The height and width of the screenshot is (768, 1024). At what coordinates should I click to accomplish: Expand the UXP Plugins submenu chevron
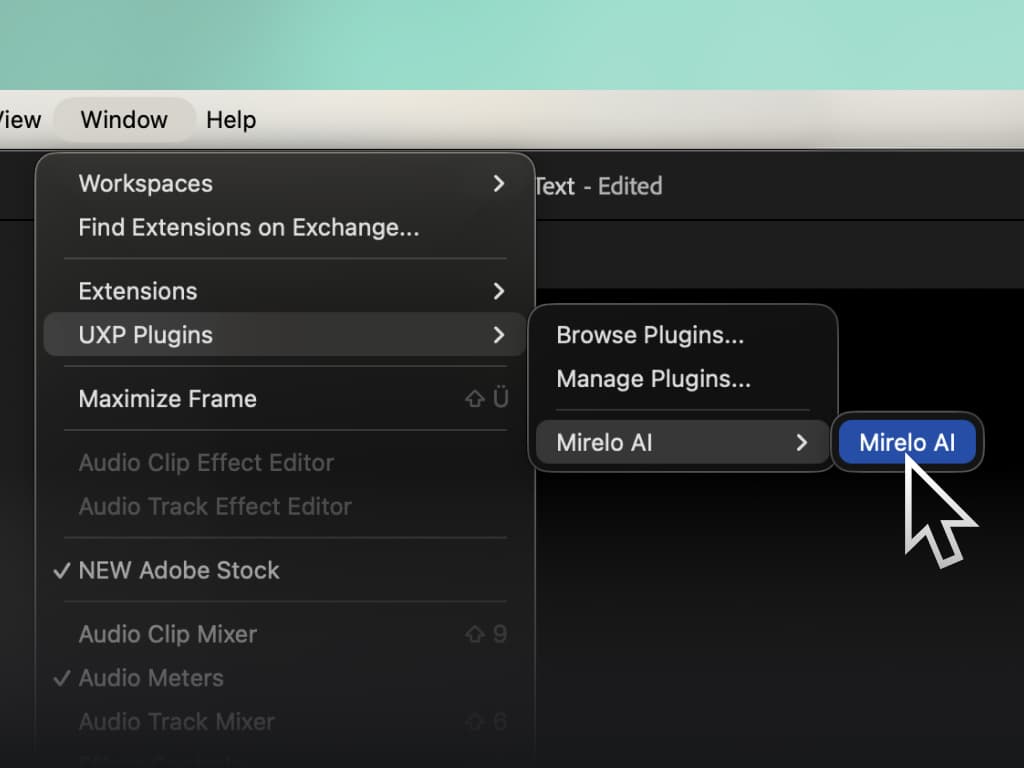[x=498, y=335]
